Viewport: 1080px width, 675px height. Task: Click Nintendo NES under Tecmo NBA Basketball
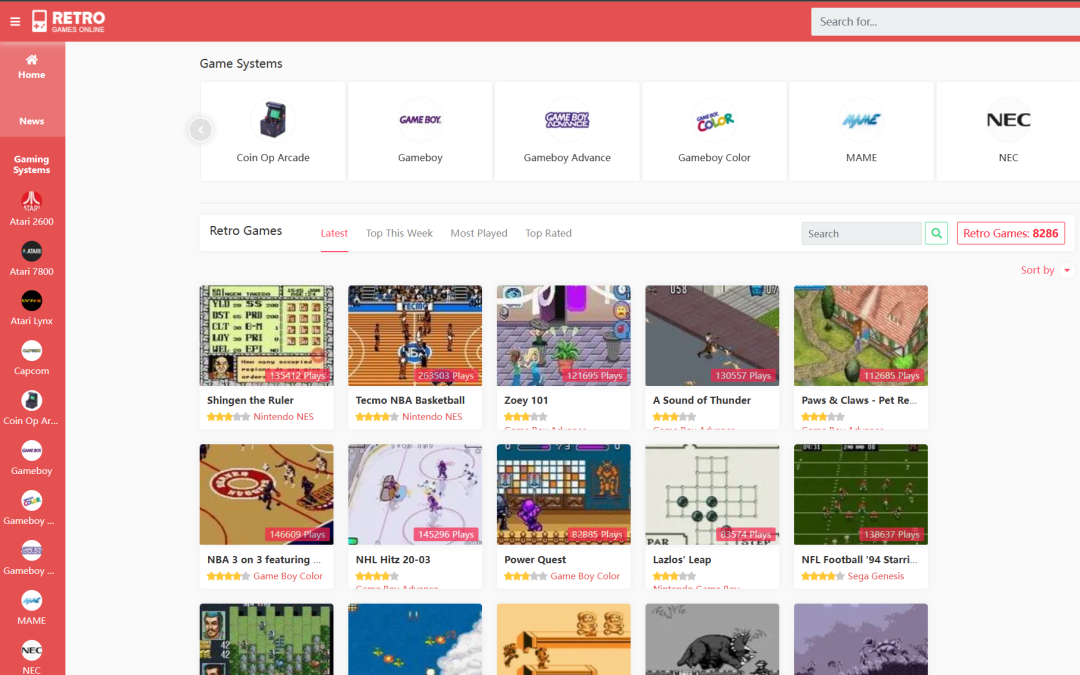(432, 417)
